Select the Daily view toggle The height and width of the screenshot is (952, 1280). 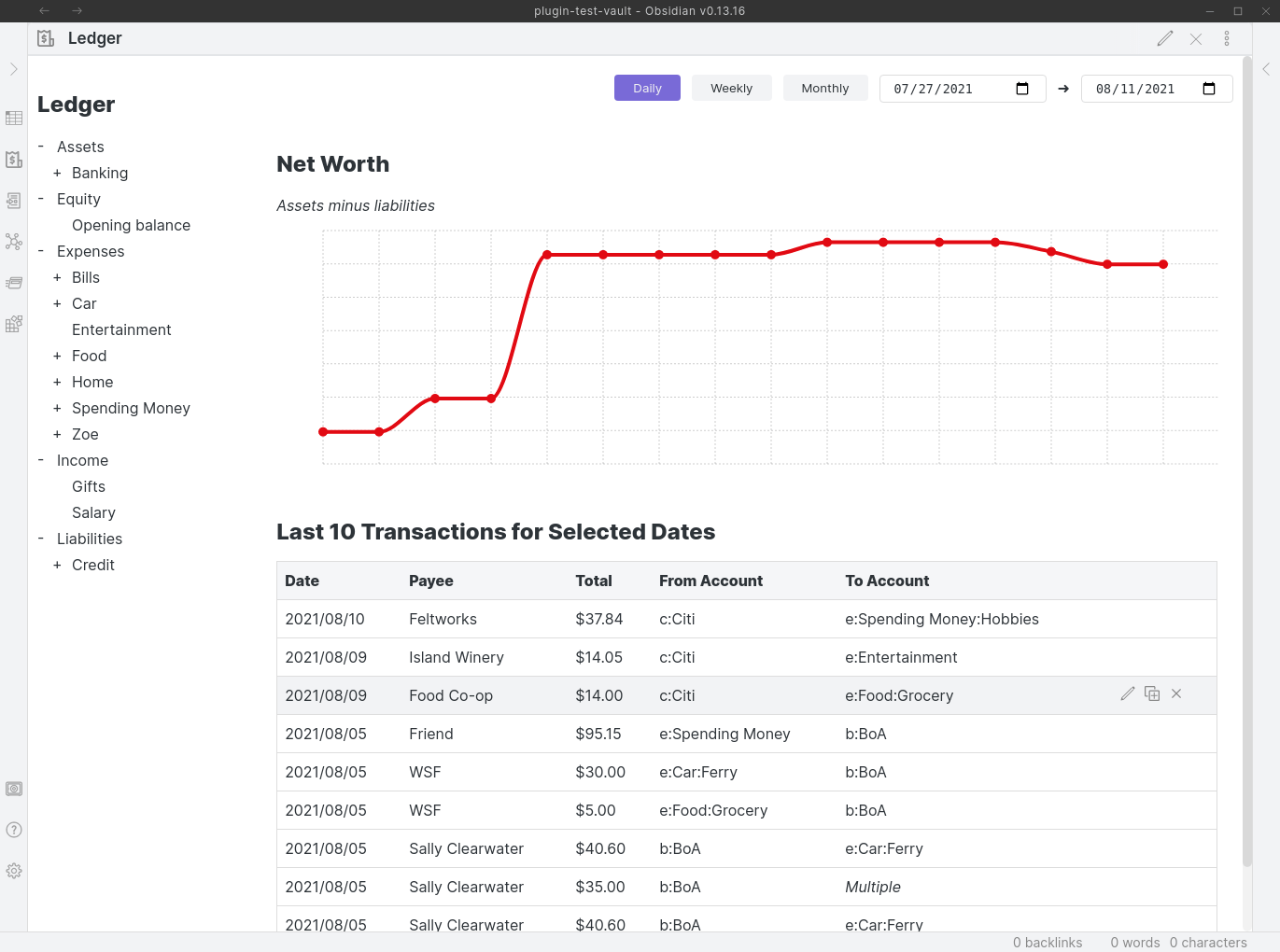tap(647, 88)
